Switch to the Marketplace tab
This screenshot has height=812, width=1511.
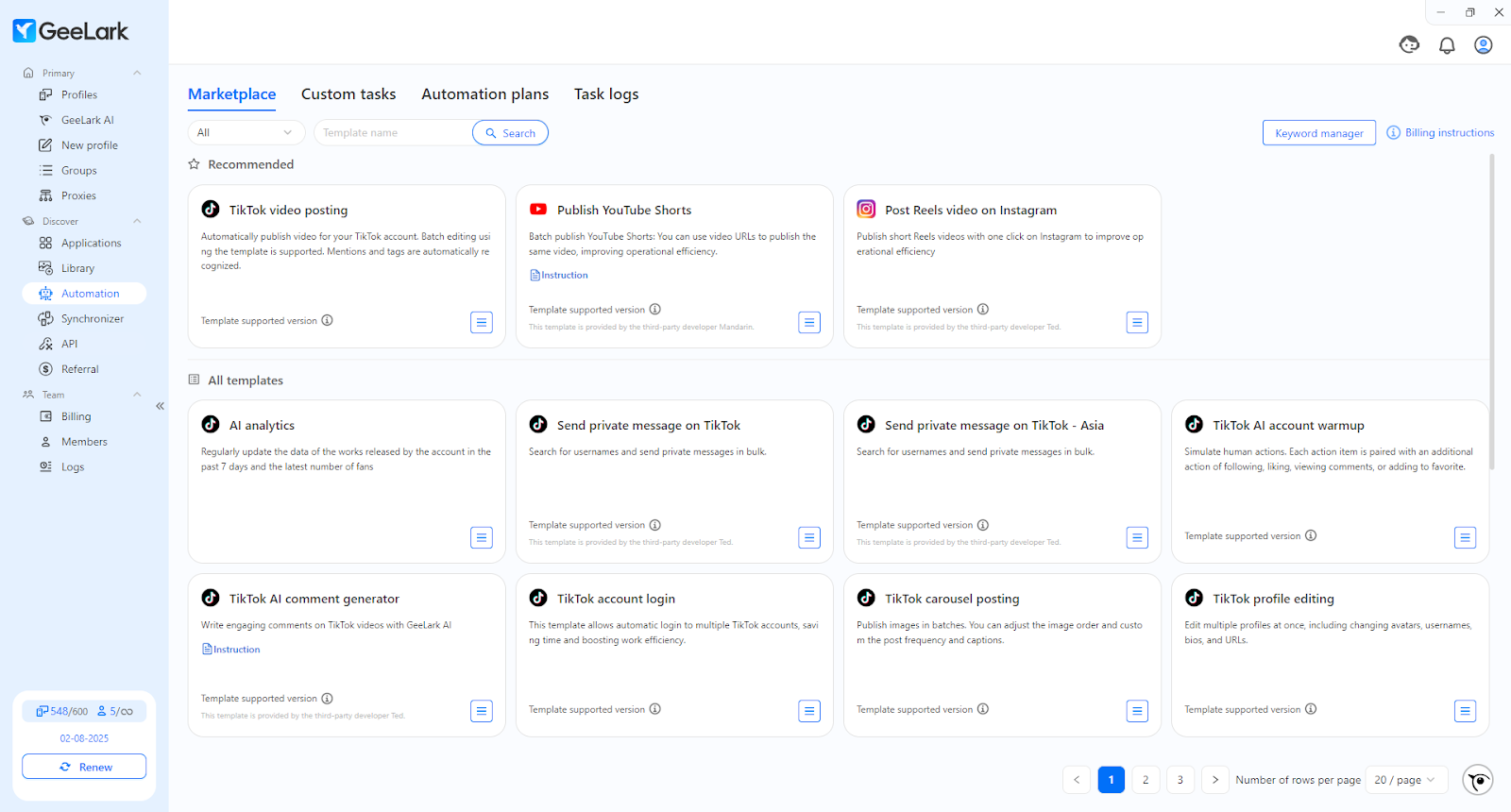(232, 94)
